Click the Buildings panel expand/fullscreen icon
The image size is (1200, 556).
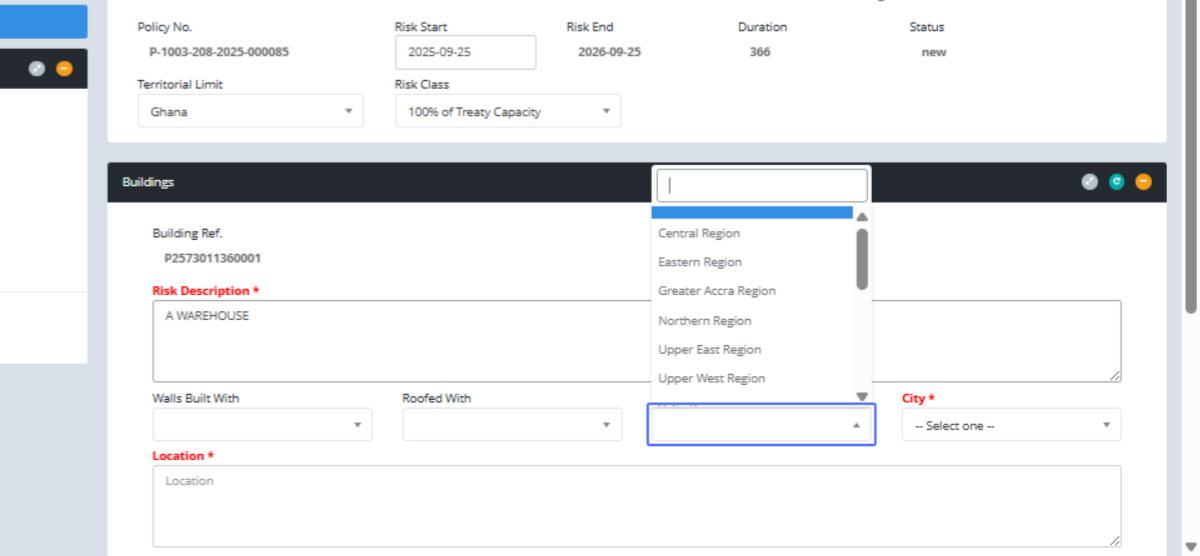click(x=1090, y=182)
